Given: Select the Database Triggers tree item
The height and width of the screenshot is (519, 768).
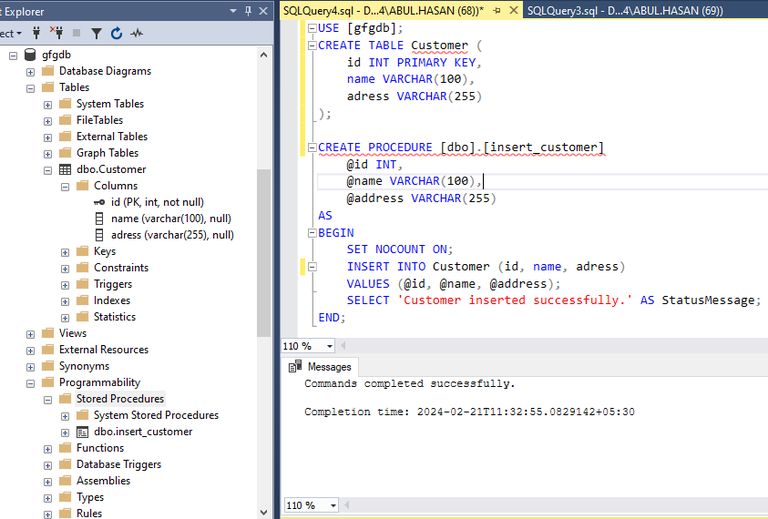Looking at the screenshot, I should click(x=119, y=464).
